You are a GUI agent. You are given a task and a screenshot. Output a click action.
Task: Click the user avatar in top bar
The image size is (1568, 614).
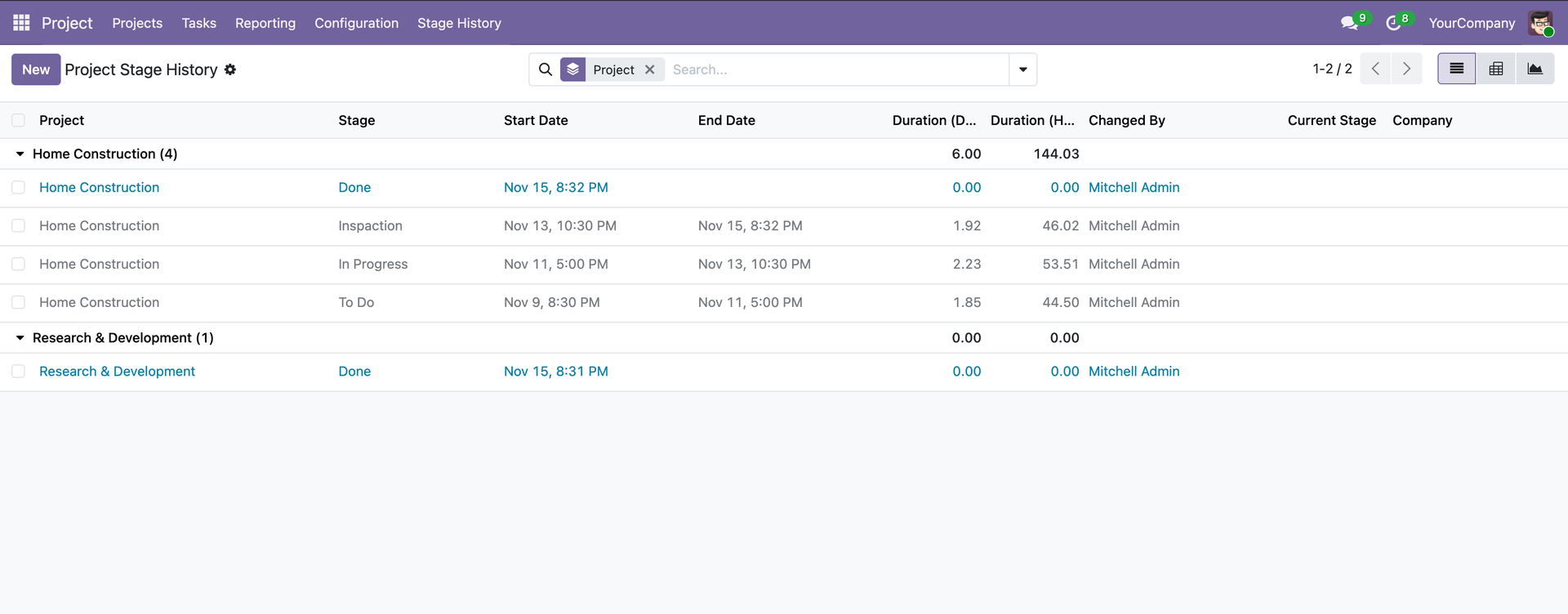click(1540, 23)
